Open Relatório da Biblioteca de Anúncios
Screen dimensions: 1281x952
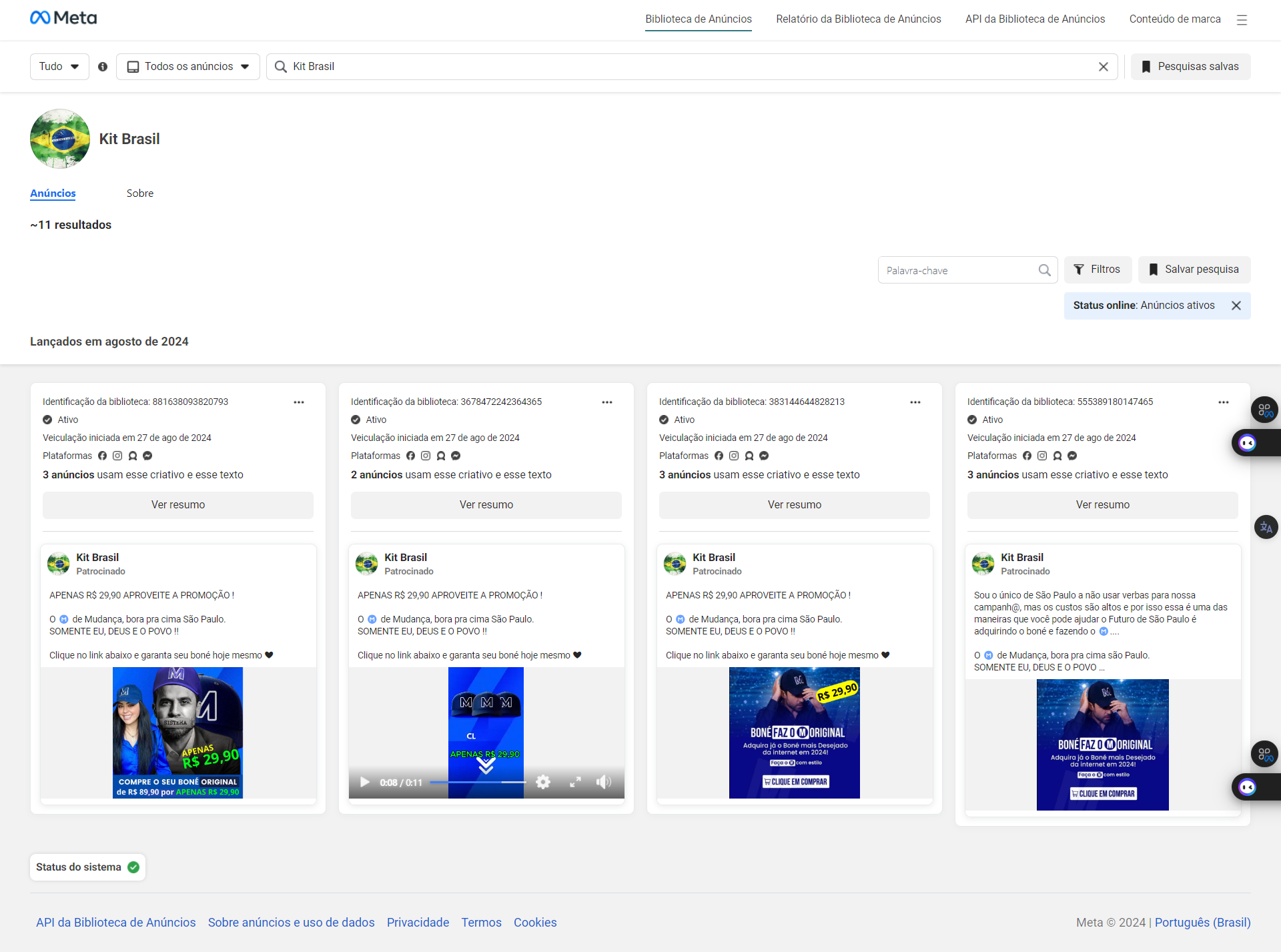(x=859, y=19)
